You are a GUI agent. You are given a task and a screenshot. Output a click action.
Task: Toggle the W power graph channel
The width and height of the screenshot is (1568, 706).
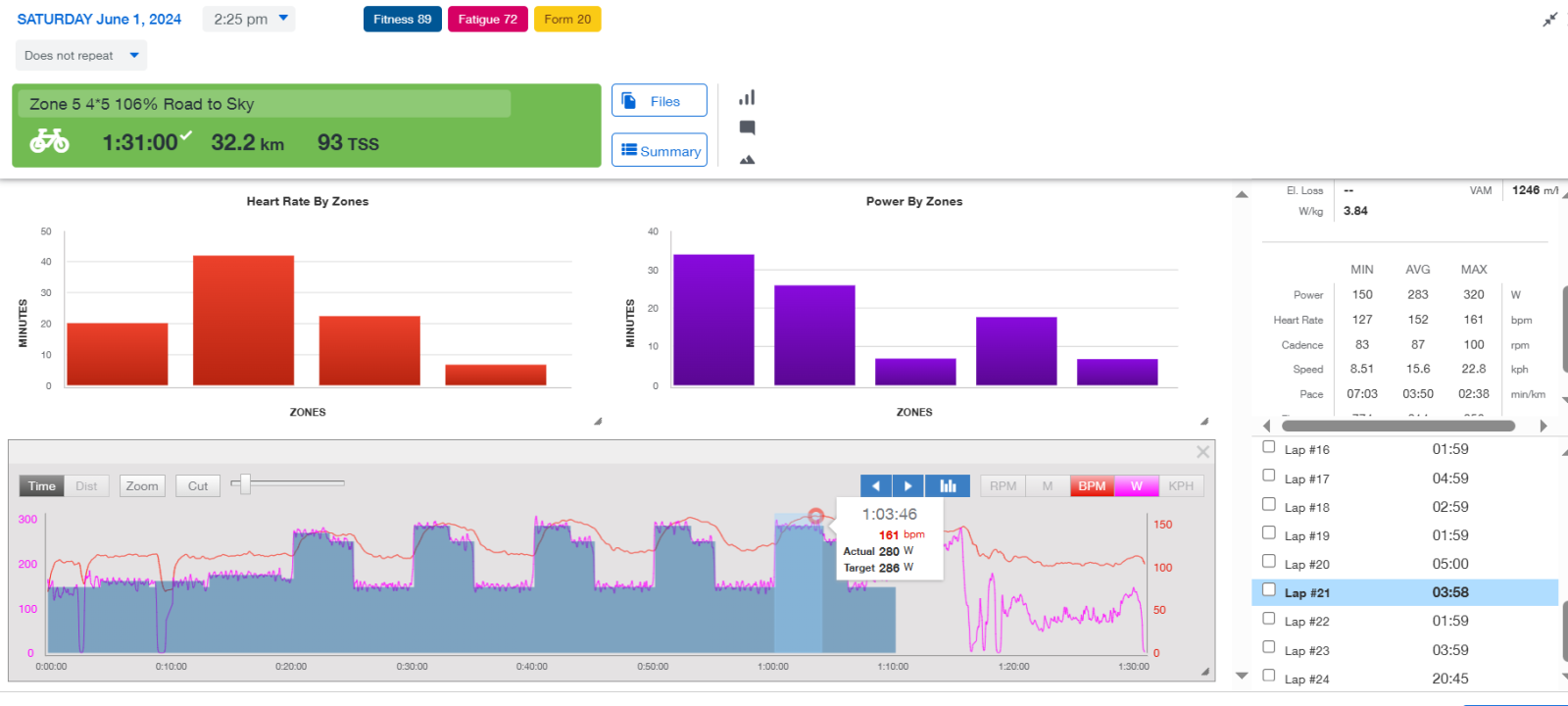(1136, 485)
